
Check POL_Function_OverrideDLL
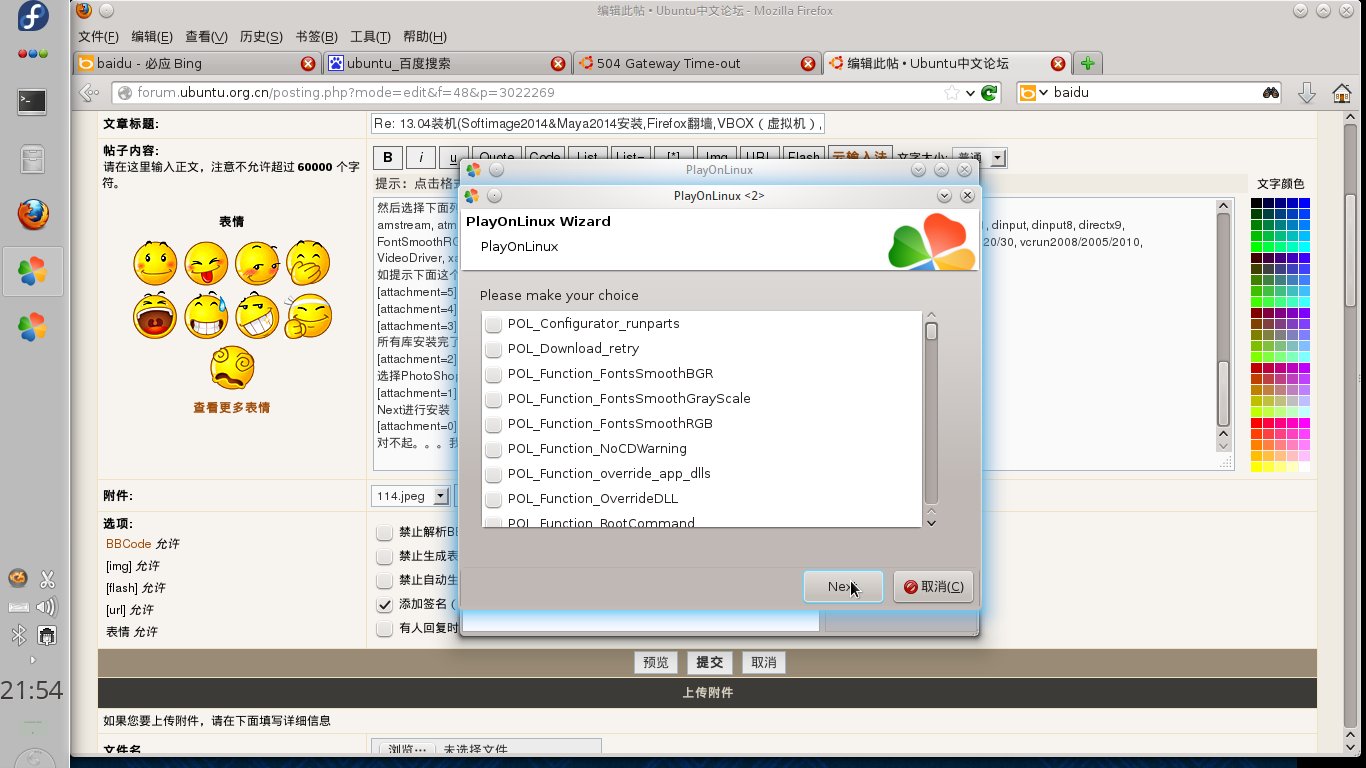(493, 499)
